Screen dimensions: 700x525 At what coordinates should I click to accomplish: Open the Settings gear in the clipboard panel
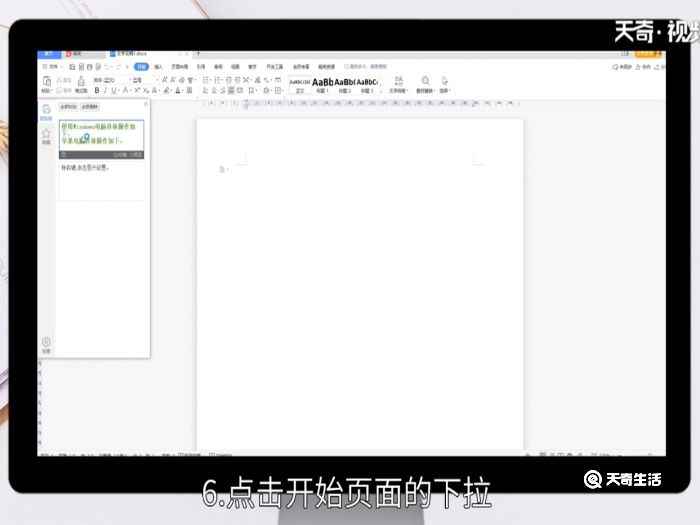tap(46, 343)
